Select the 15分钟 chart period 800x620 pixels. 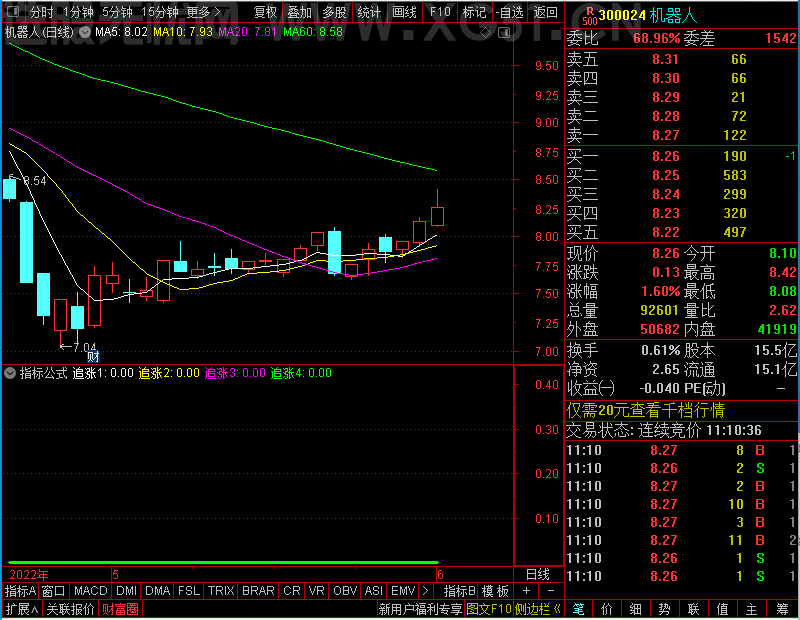pos(160,12)
